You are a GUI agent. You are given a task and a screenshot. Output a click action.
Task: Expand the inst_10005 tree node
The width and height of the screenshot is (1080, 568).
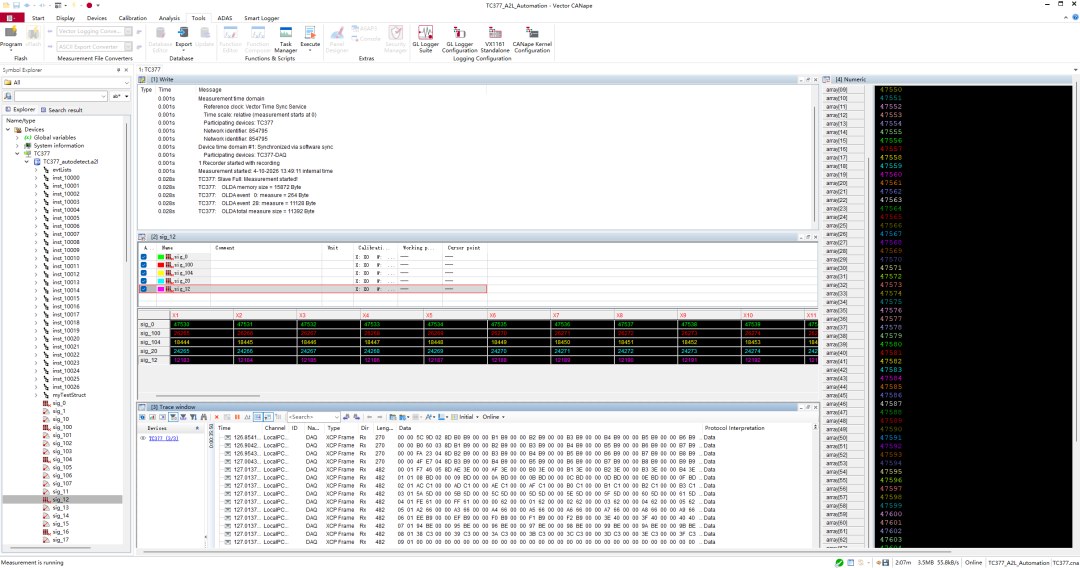coord(37,218)
